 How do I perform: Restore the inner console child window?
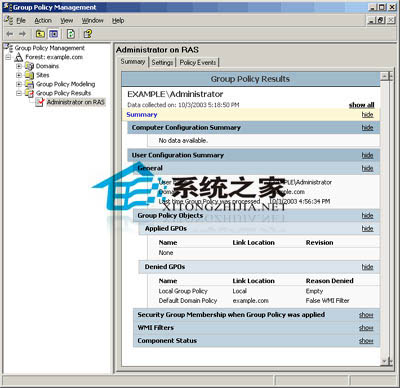(381, 20)
